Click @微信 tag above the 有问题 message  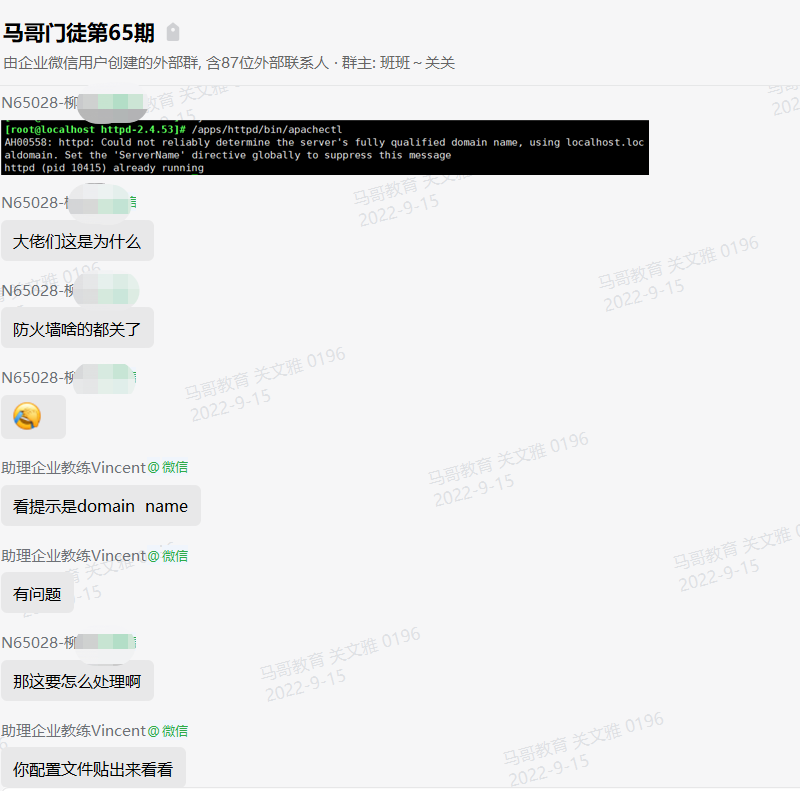[x=168, y=555]
